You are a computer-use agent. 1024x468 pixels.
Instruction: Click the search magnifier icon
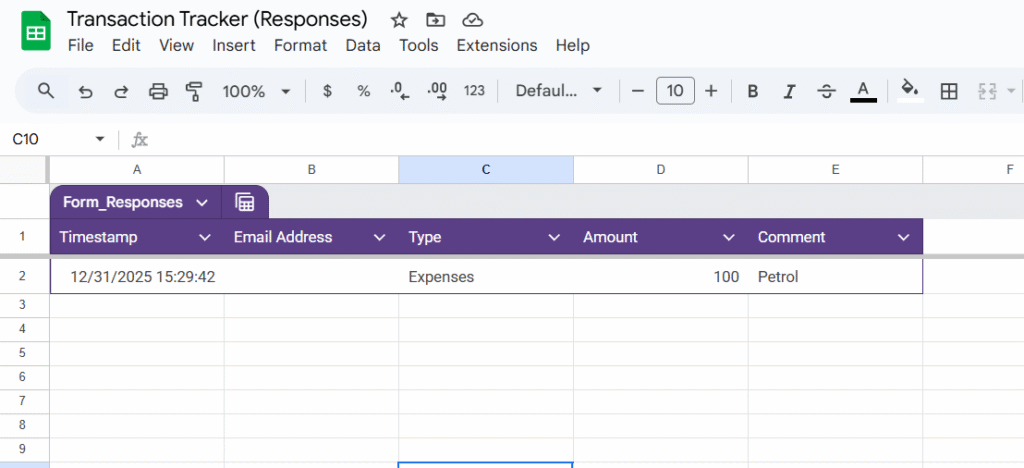coord(46,91)
